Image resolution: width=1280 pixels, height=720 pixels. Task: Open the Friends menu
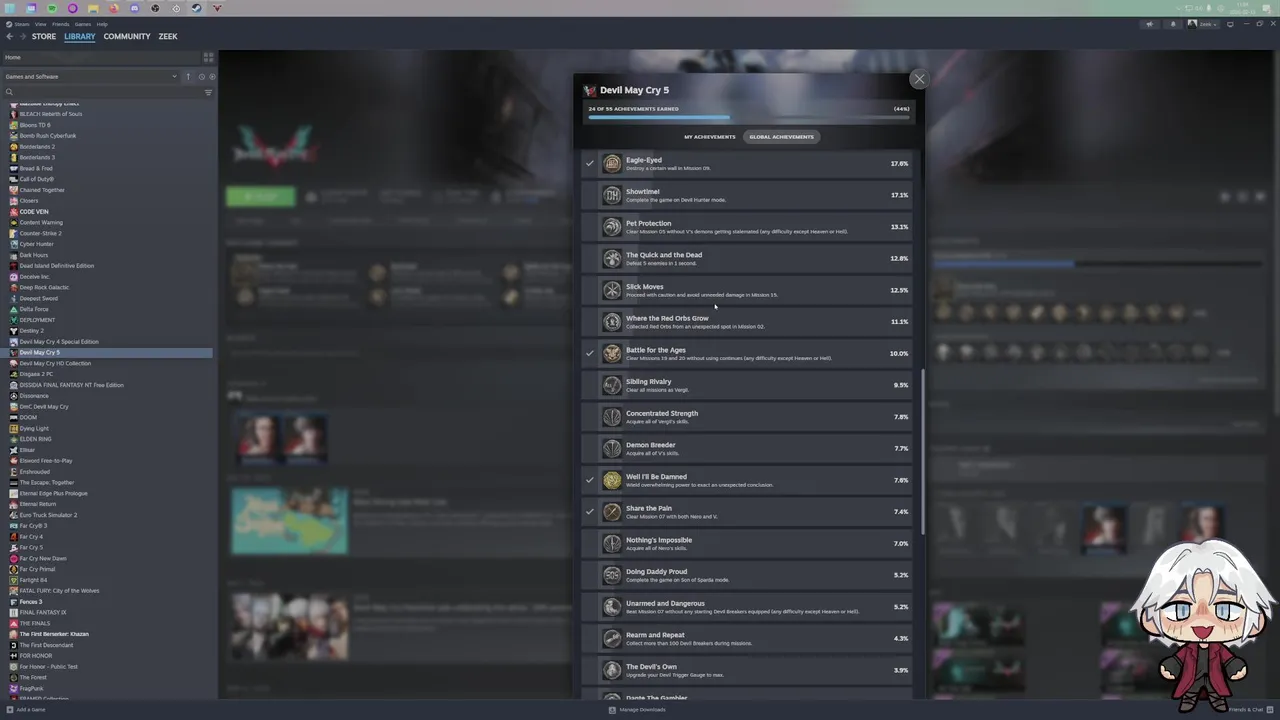tap(60, 24)
